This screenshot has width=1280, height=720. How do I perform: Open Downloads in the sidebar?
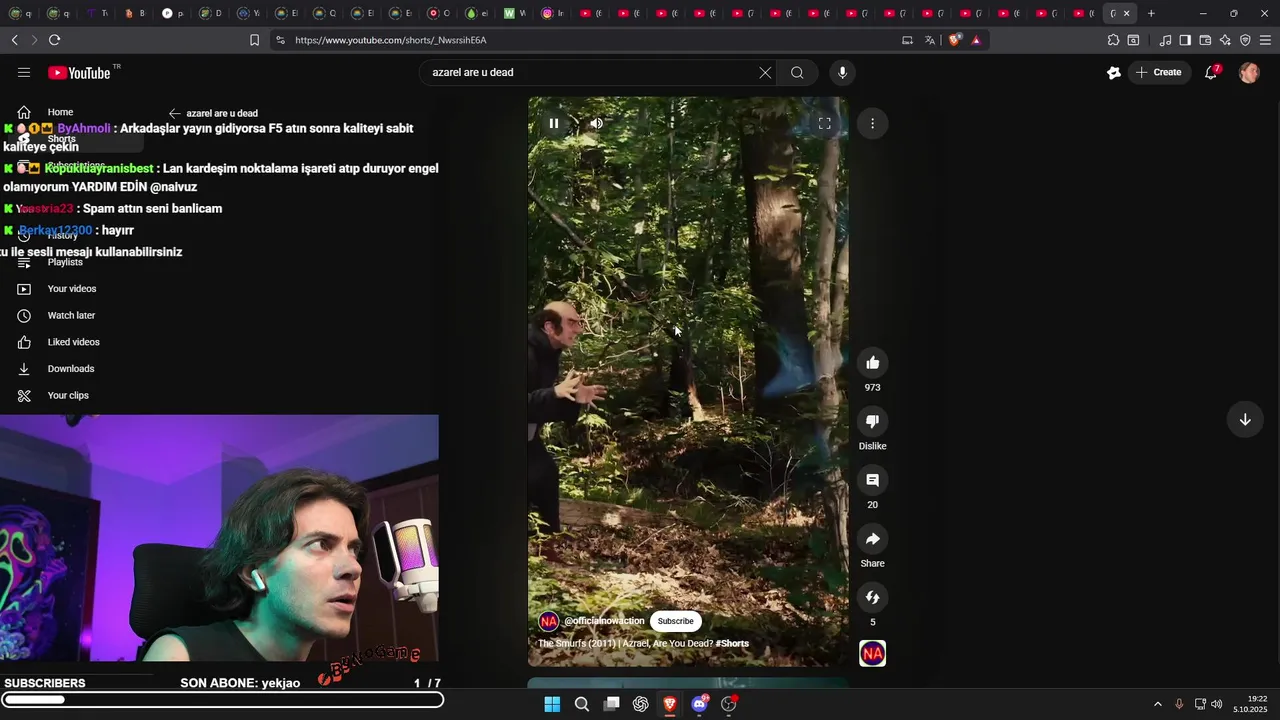coord(70,369)
